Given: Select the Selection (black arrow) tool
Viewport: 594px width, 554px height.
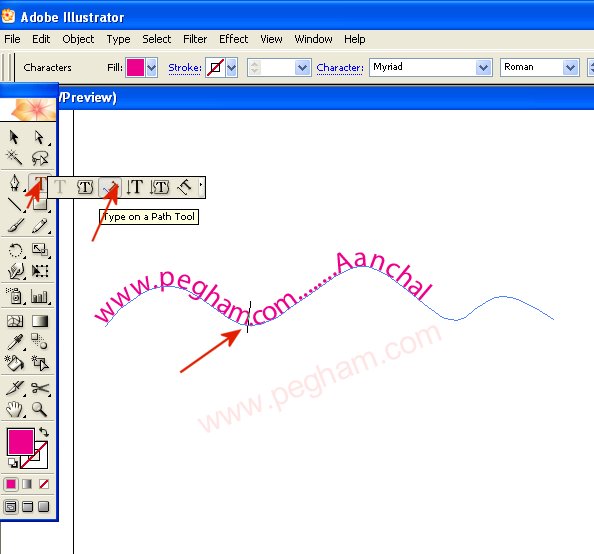Looking at the screenshot, I should (14, 137).
